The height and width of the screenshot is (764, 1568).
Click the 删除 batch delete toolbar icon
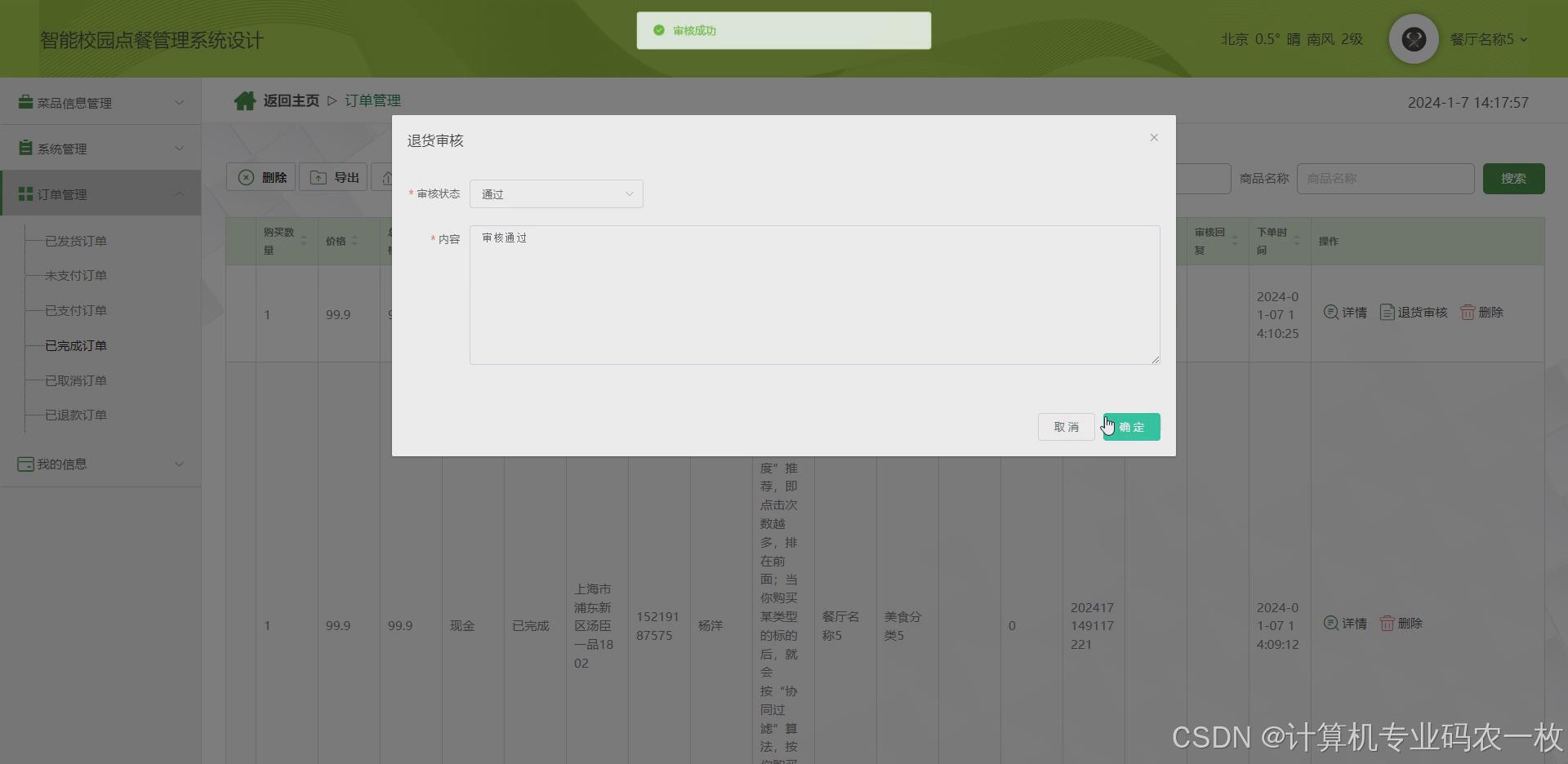[247, 177]
